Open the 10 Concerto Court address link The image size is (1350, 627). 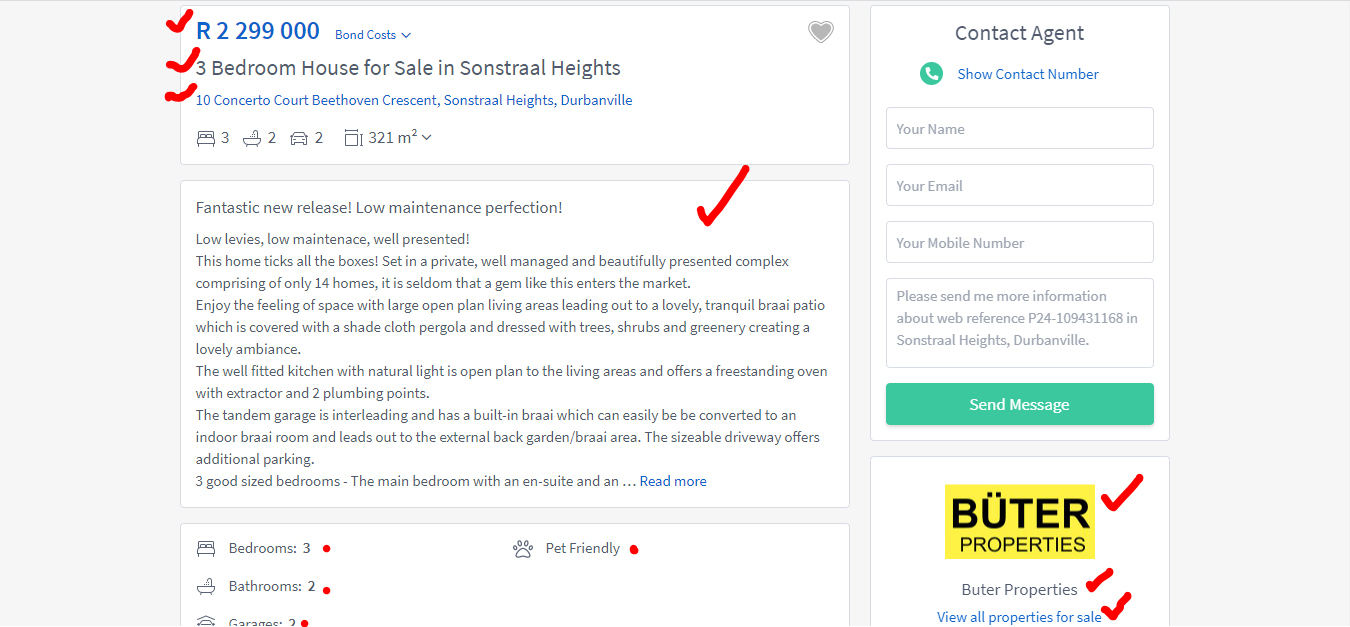point(414,100)
